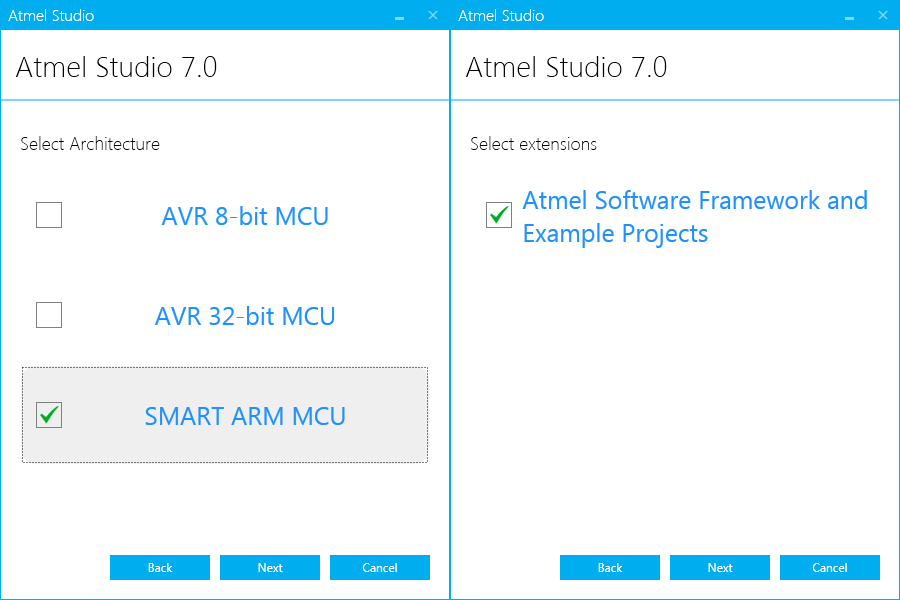This screenshot has width=900, height=600.
Task: Check the AVR 32-bit MCU option
Action: tap(49, 315)
